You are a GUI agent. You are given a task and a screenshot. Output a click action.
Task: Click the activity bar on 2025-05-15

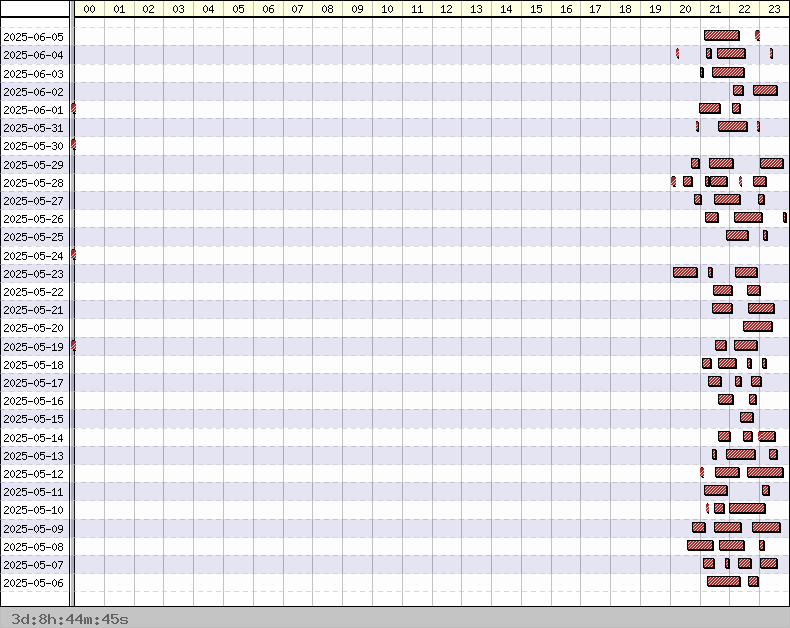coord(747,417)
